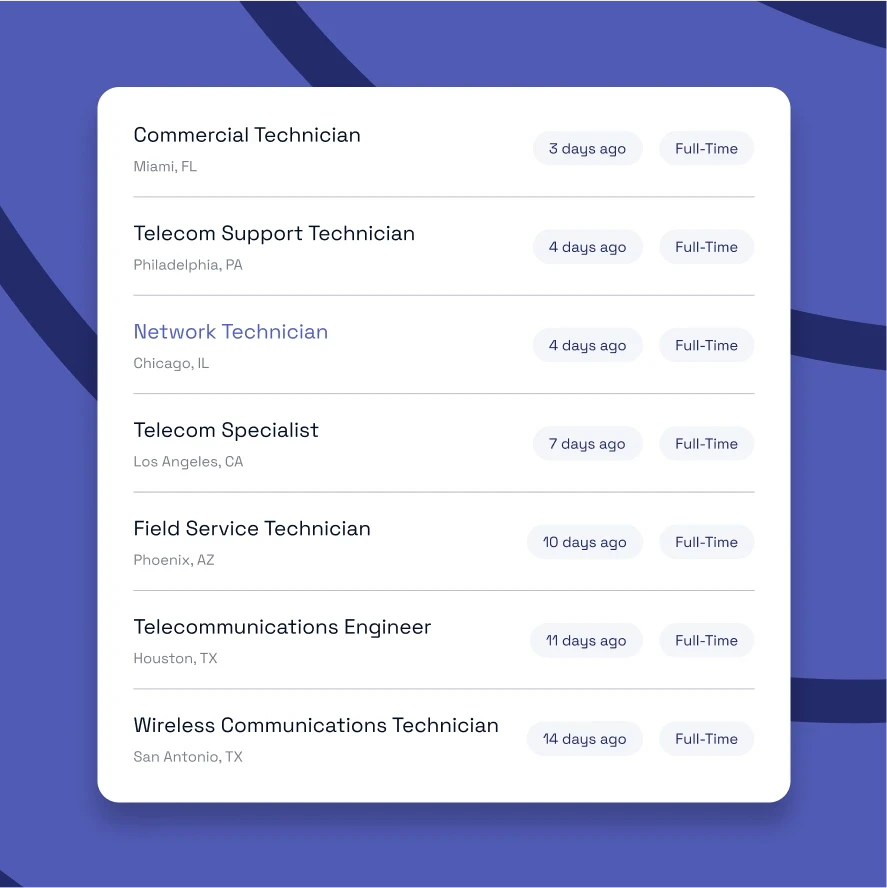Open the Telecommunications Engineer listing

[x=282, y=627]
